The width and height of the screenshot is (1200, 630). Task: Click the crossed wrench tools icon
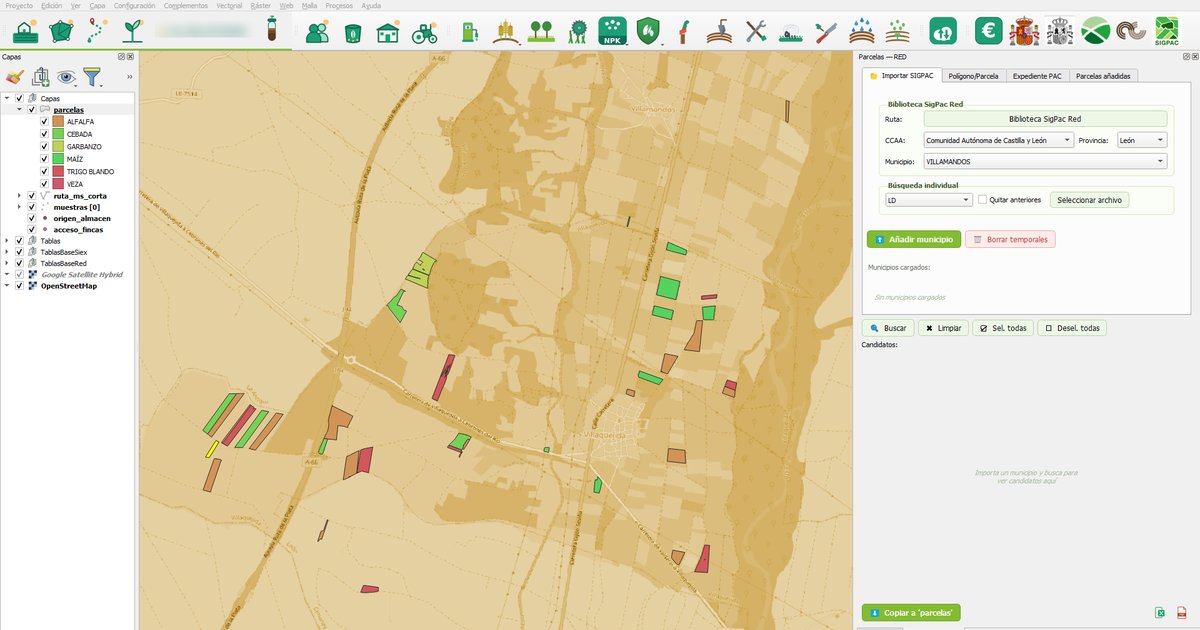click(756, 32)
